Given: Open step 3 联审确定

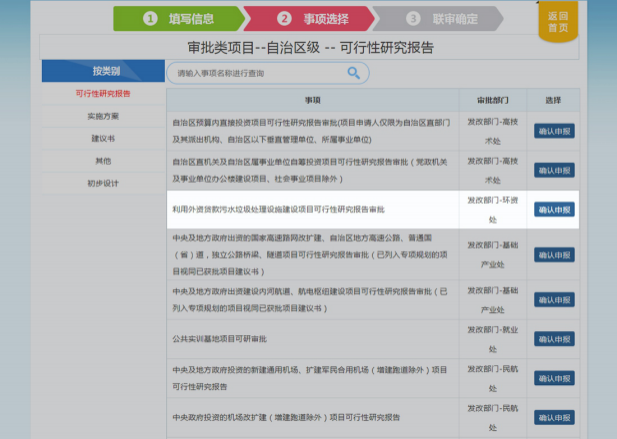Looking at the screenshot, I should 442,18.
